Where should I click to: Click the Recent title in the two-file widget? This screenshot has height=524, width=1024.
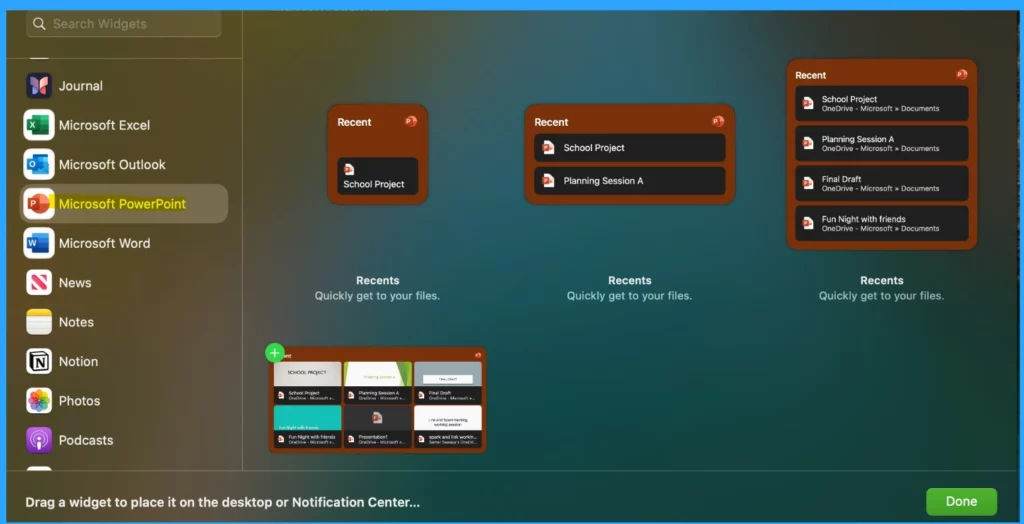551,122
